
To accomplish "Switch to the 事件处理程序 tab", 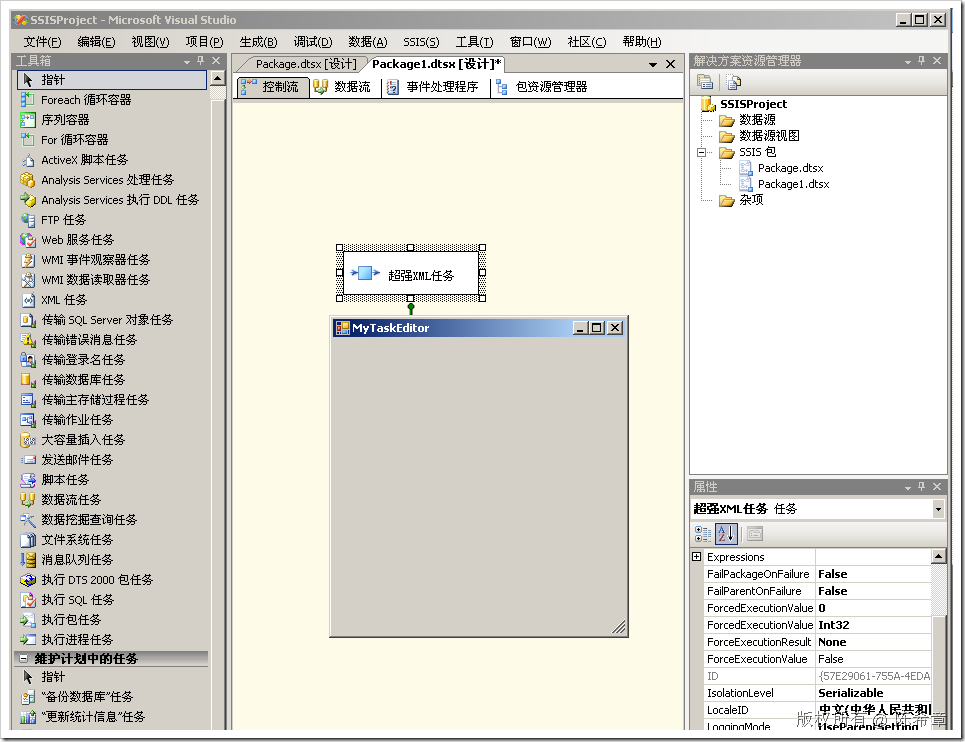I will [433, 87].
